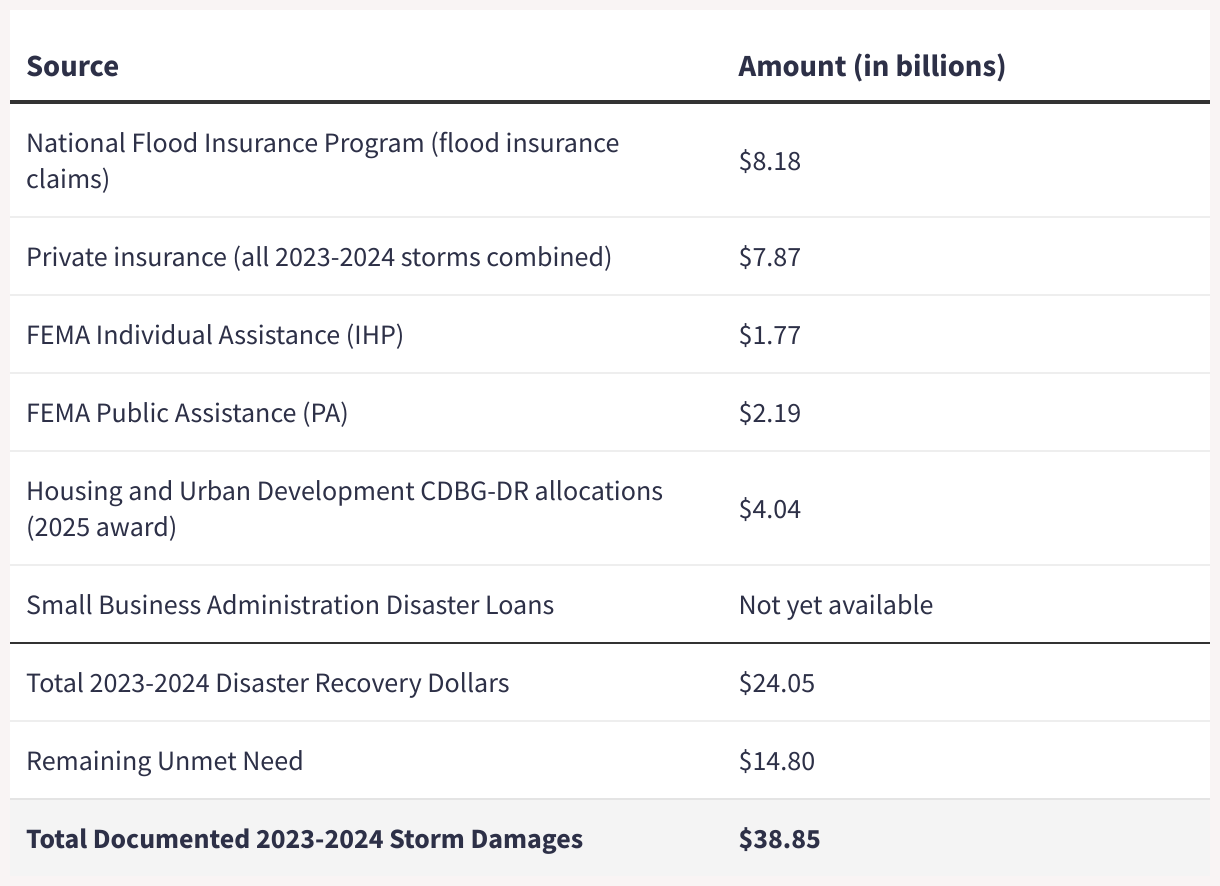The height and width of the screenshot is (886, 1220).
Task: Select the $1.77 amount cell
Action: [769, 335]
